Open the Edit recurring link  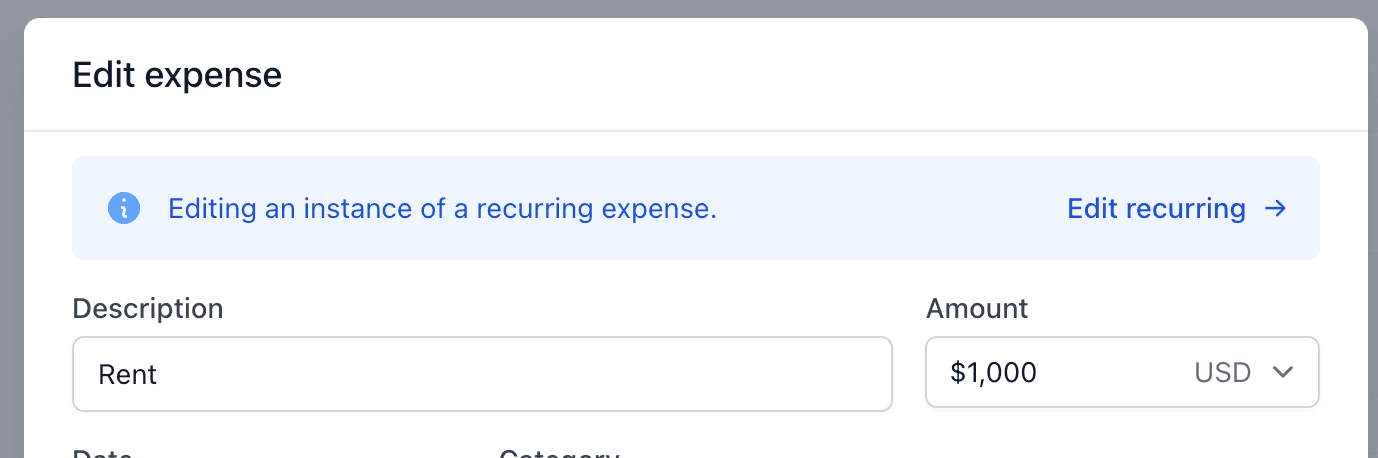pos(1177,208)
